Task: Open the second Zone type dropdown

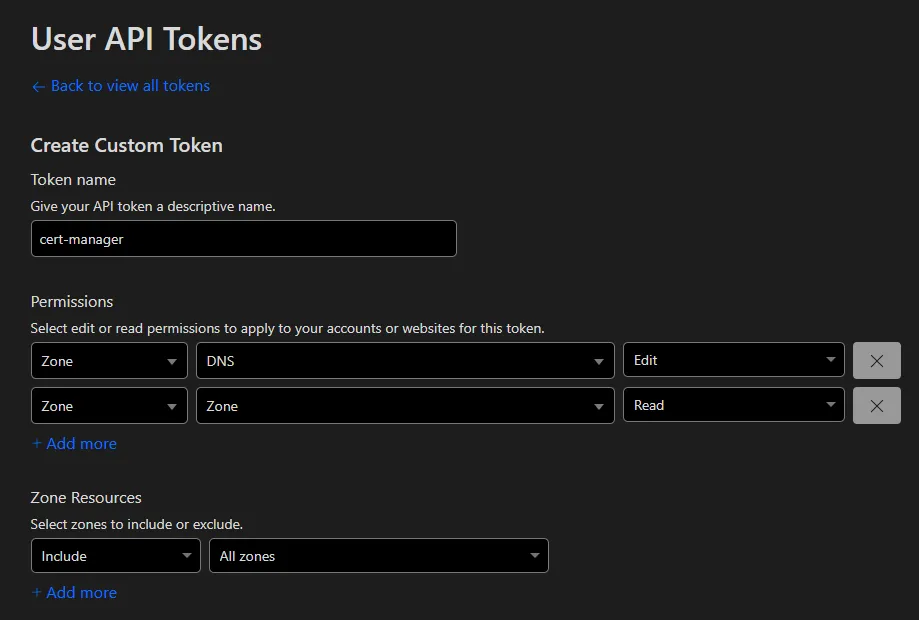Action: pos(108,405)
